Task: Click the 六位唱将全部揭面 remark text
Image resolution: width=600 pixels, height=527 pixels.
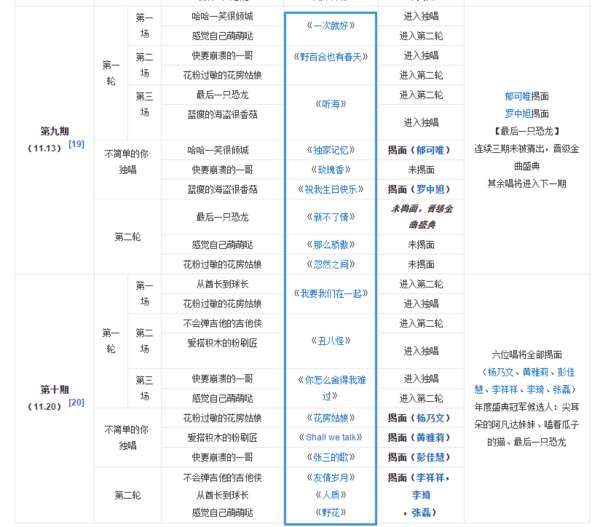Action: [527, 355]
